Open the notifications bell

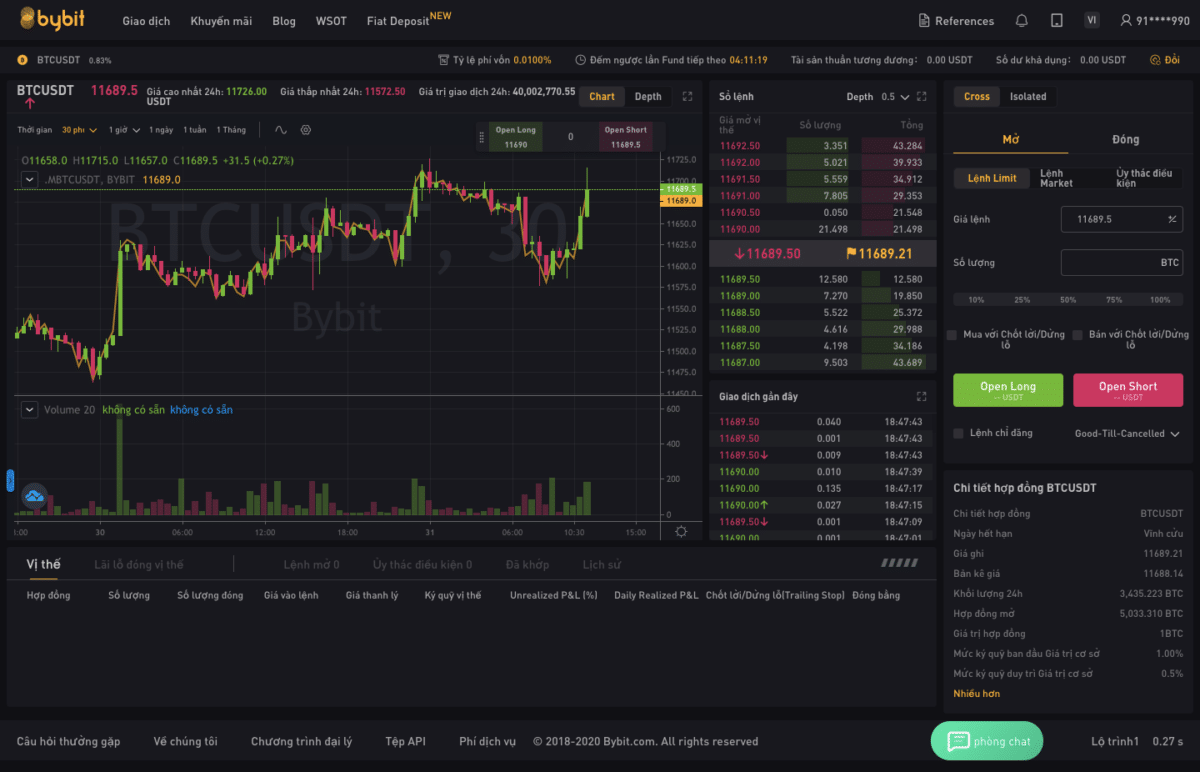pyautogui.click(x=1021, y=20)
